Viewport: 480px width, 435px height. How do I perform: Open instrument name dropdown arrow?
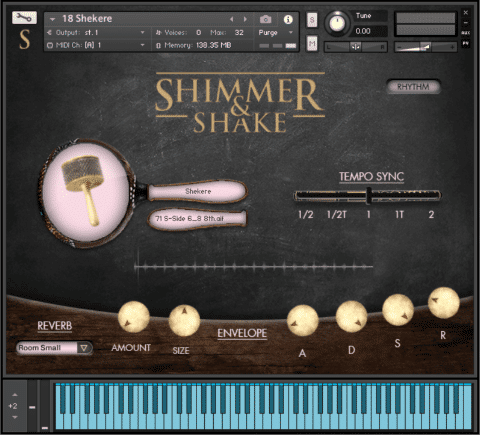point(52,19)
